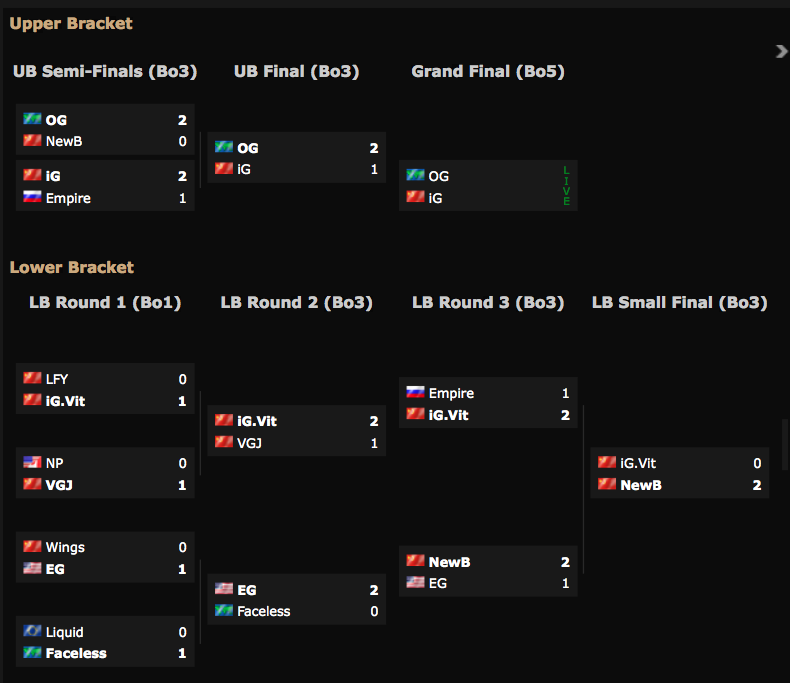Screen dimensions: 790x683
Task: Open the NewB team in LB Small Final
Action: [641, 485]
